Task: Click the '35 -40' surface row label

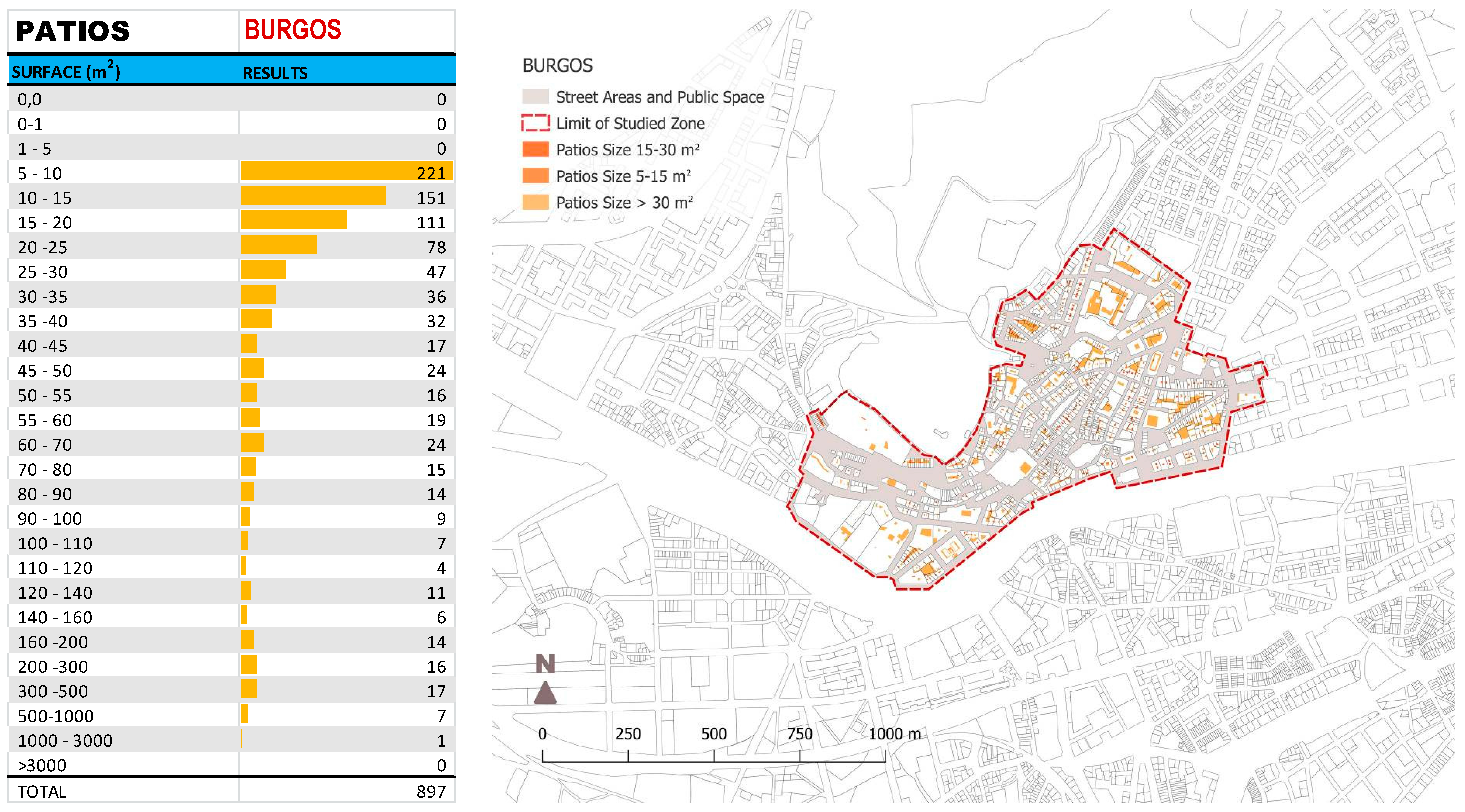Action: (x=42, y=321)
